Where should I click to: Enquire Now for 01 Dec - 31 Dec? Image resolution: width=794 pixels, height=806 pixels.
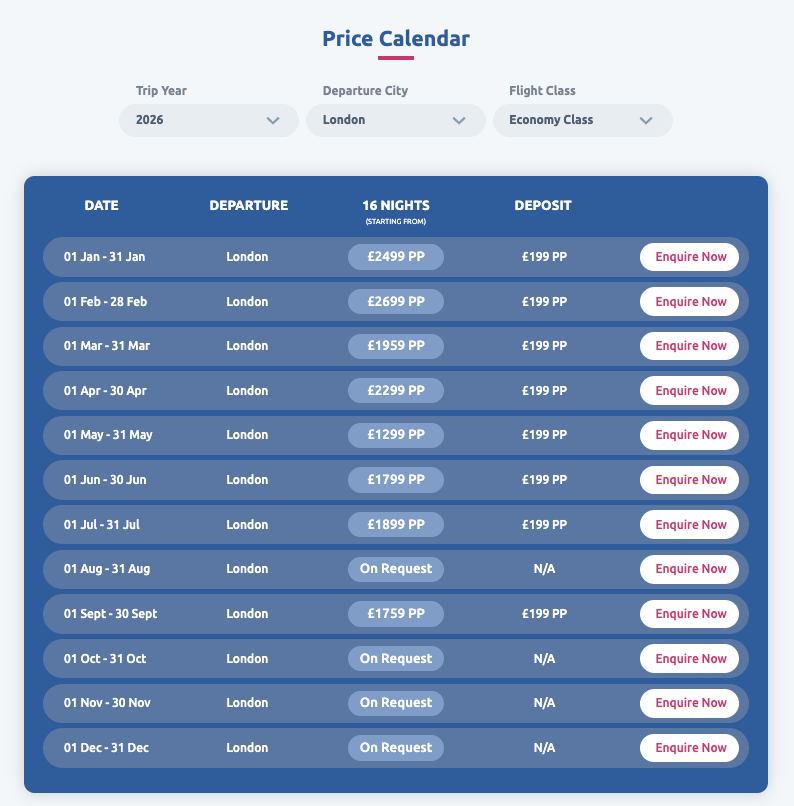(x=690, y=748)
